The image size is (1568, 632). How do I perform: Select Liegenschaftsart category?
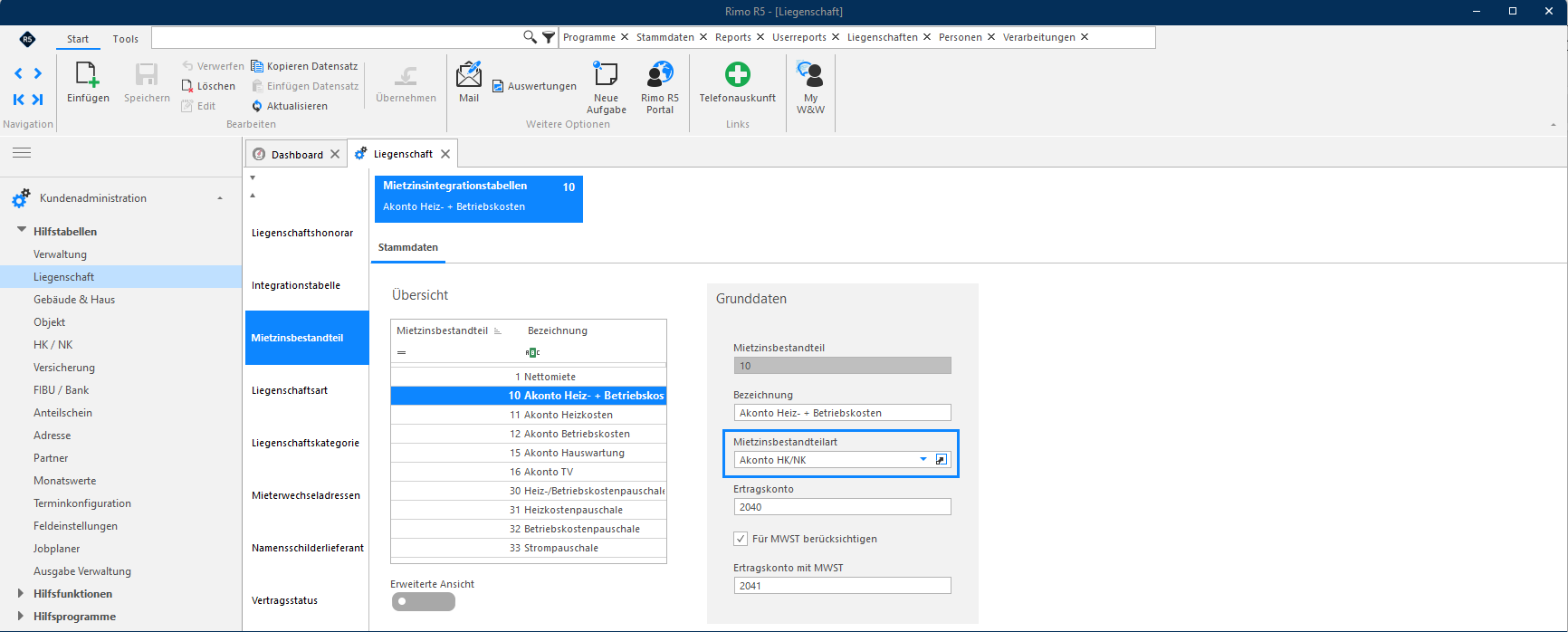(307, 390)
